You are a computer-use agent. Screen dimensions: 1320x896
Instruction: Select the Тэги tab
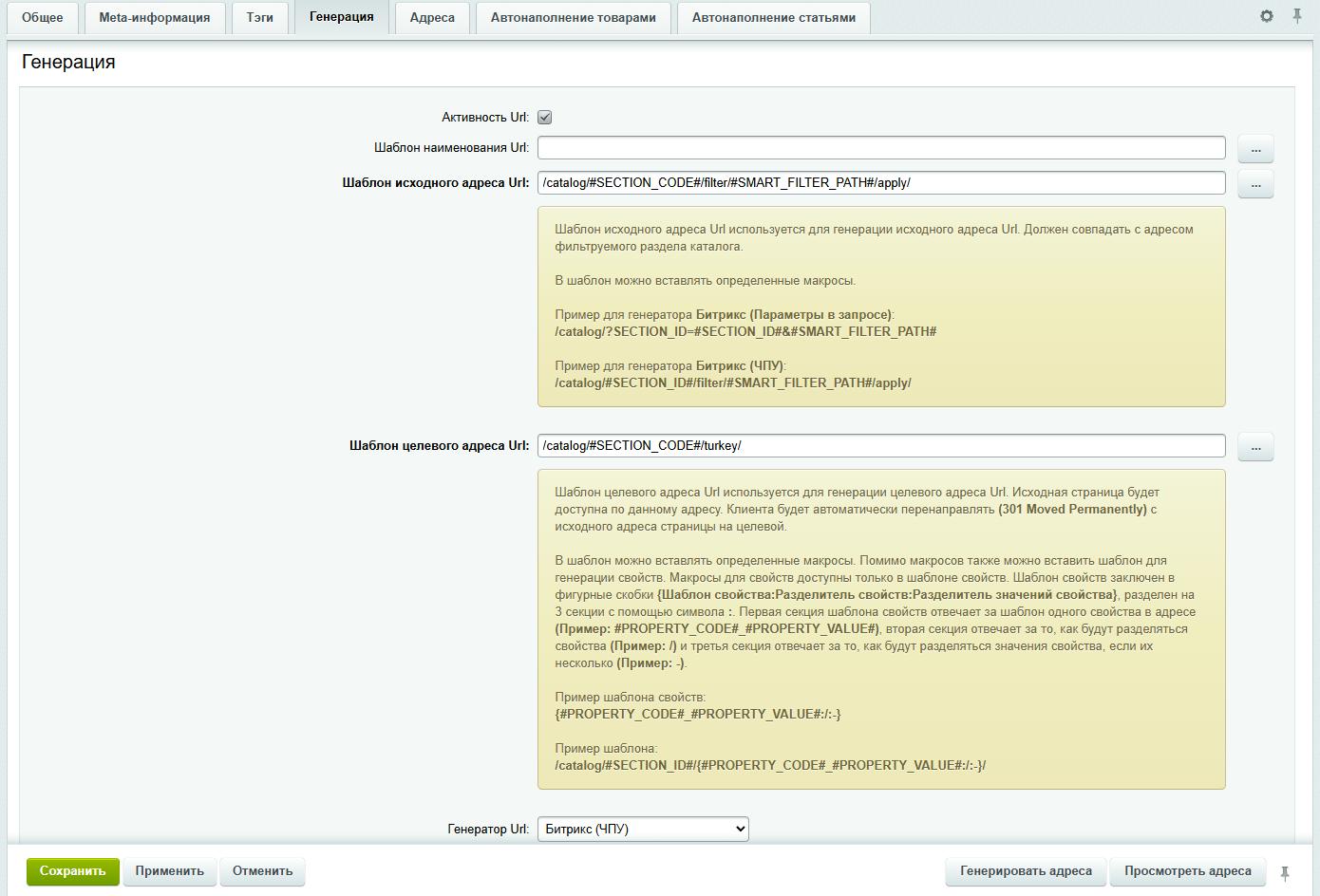[260, 16]
